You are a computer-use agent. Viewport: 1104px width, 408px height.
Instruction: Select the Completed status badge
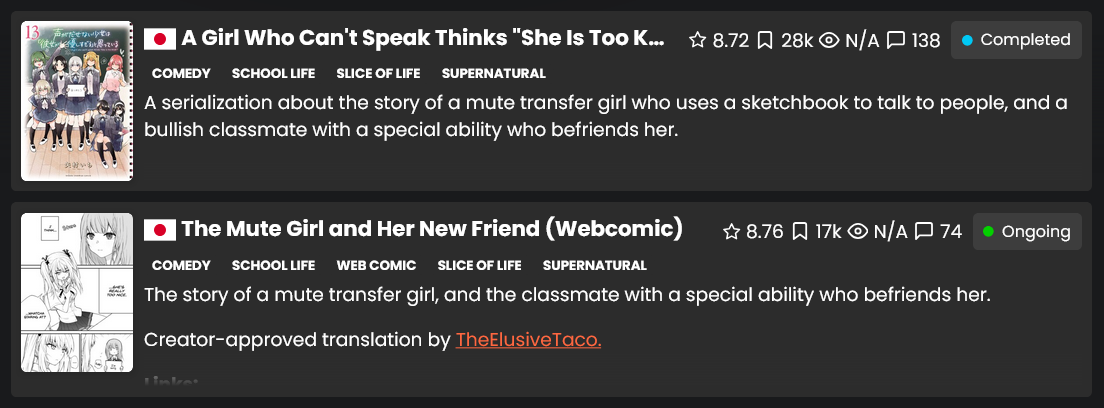coord(1016,40)
